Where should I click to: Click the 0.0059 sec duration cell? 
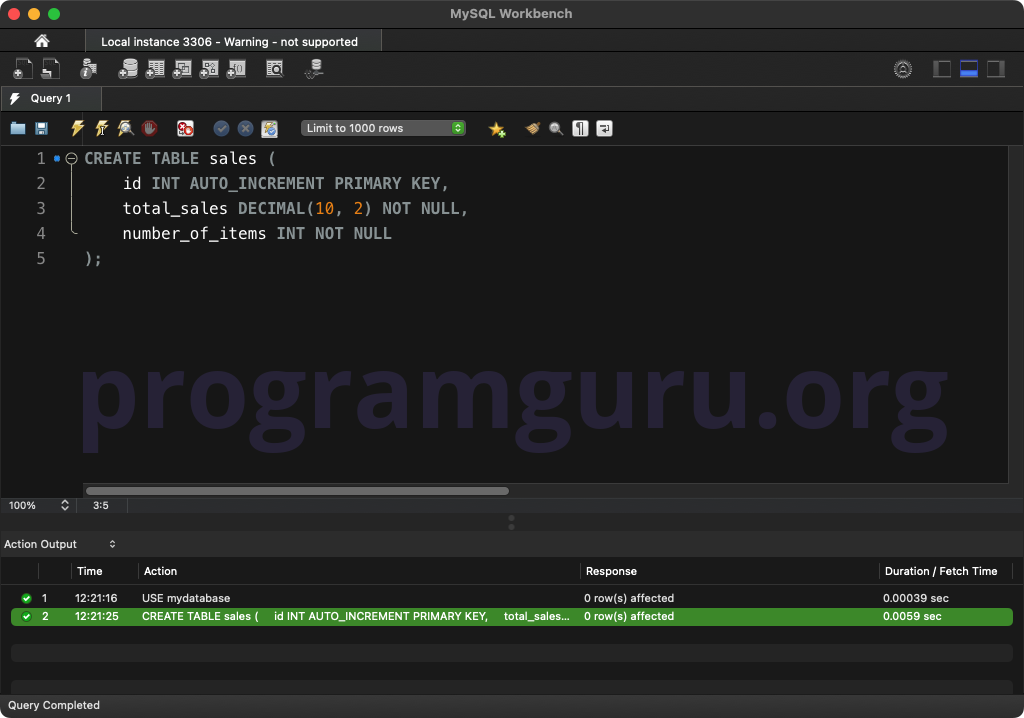(912, 616)
